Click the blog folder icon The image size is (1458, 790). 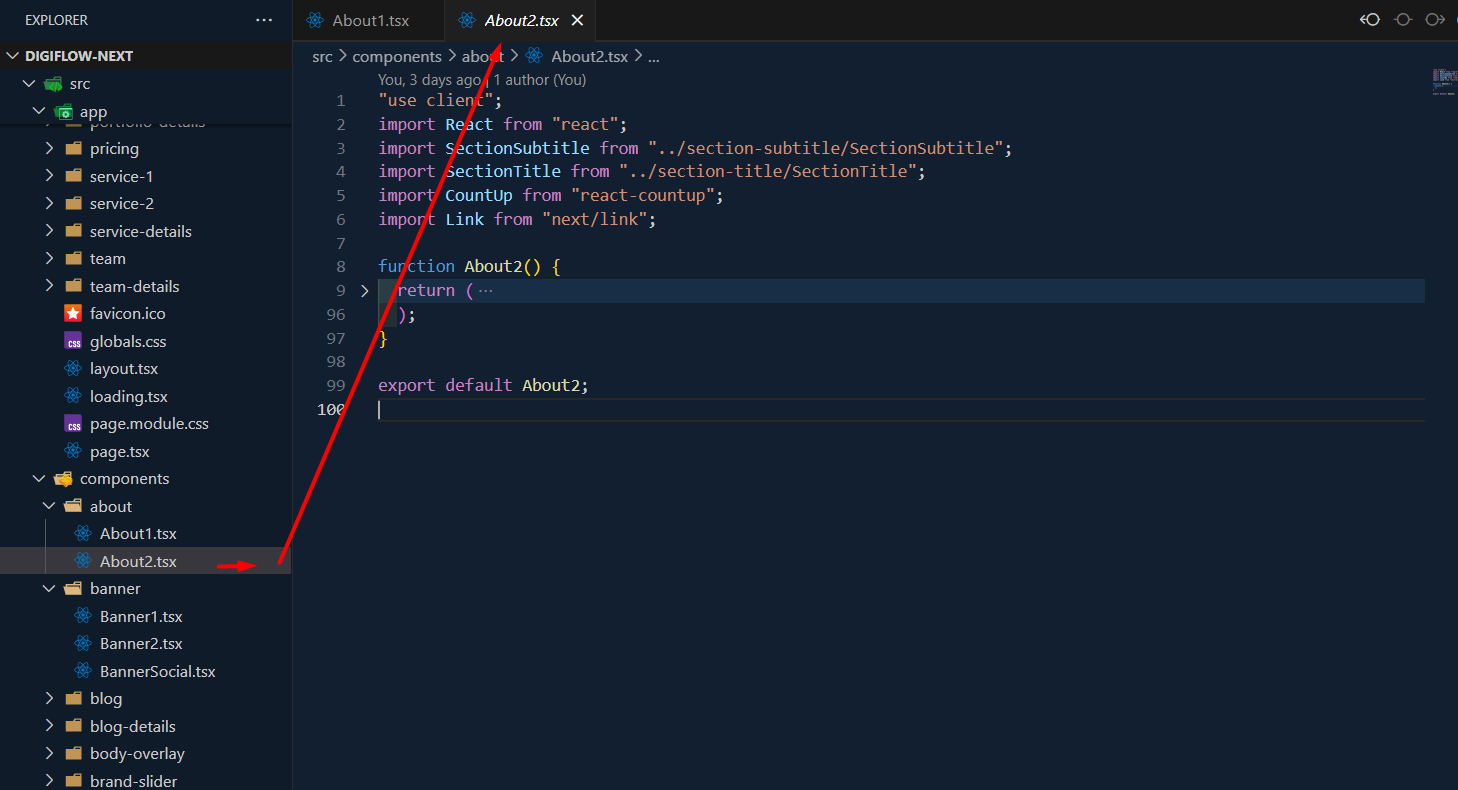[73, 699]
